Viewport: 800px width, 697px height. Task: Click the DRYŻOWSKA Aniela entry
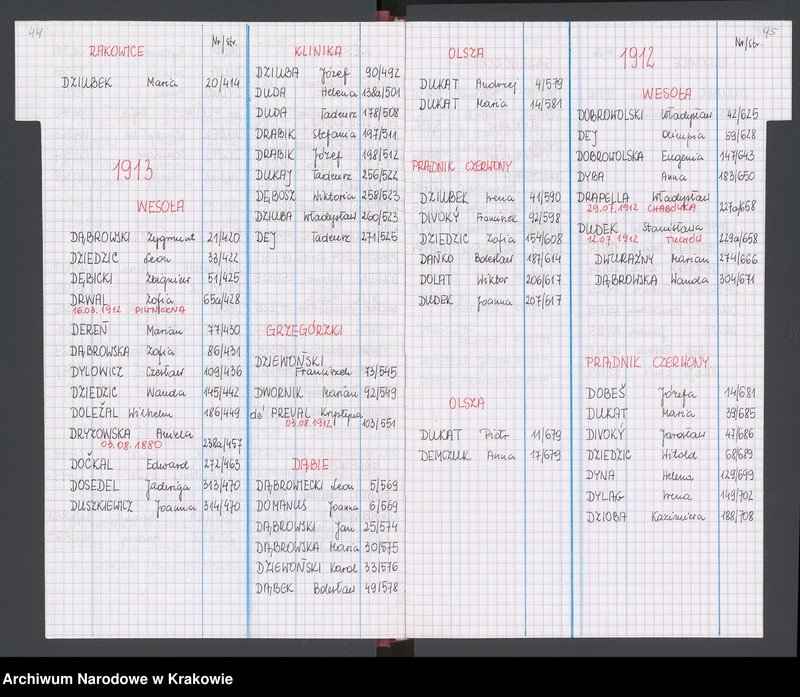coord(155,437)
